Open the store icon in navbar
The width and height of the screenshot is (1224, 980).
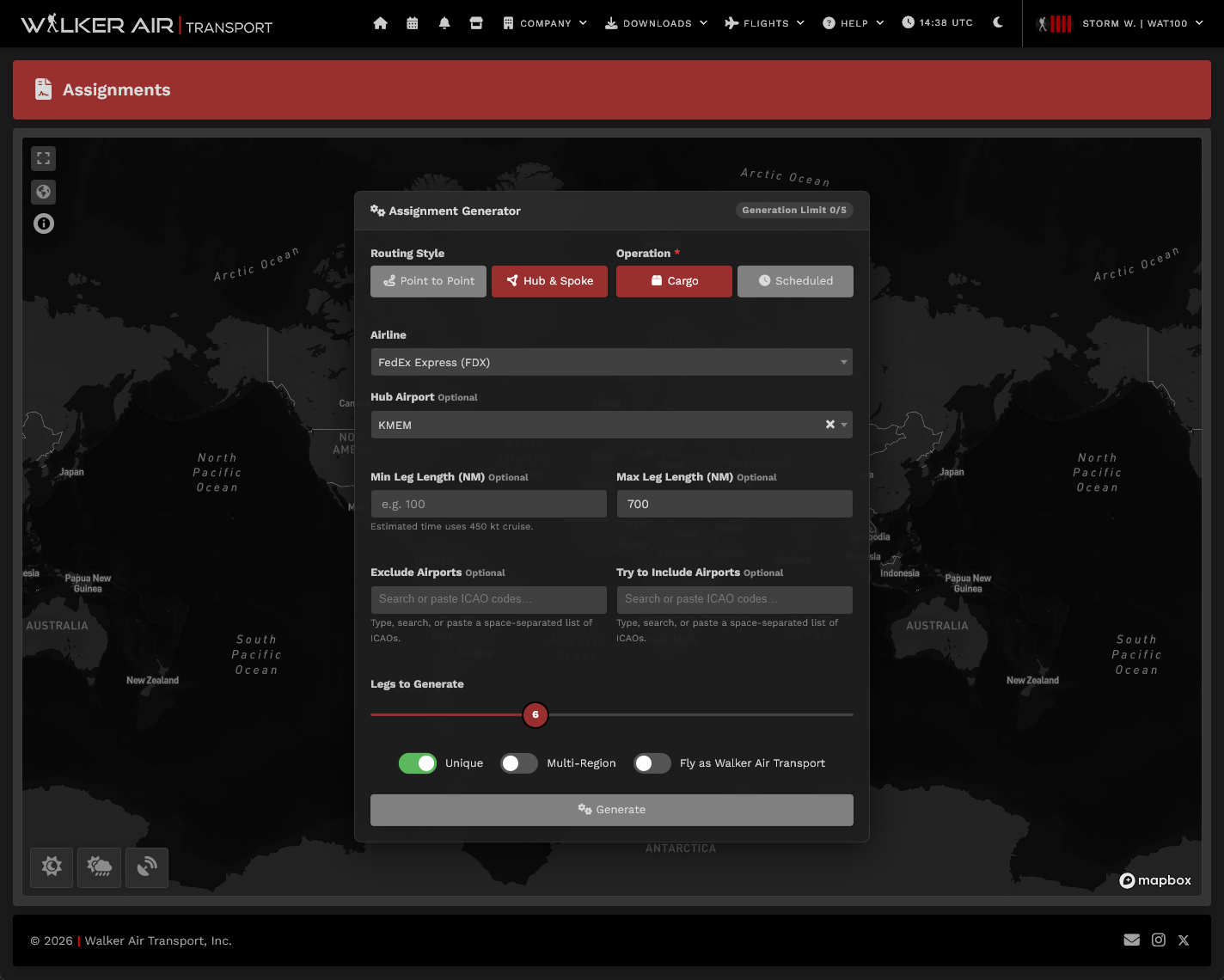tap(476, 23)
